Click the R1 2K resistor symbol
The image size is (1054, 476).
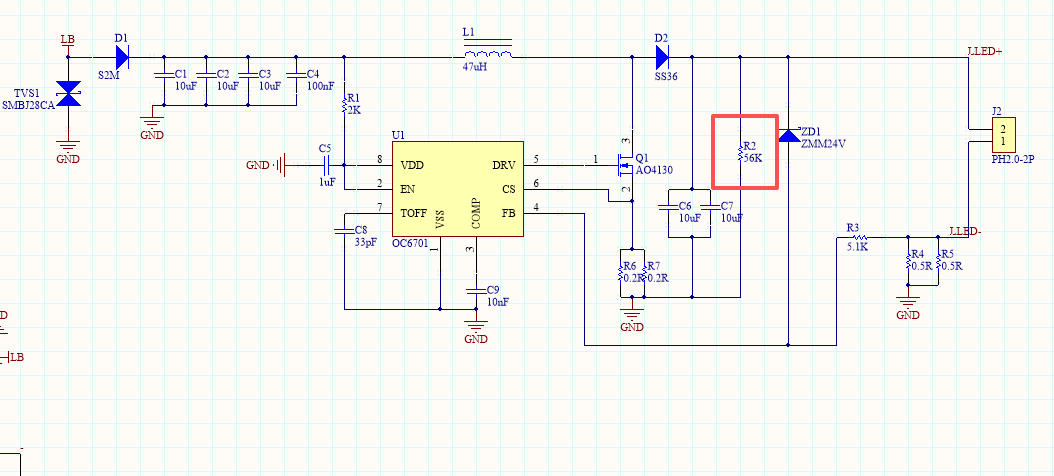tap(344, 103)
